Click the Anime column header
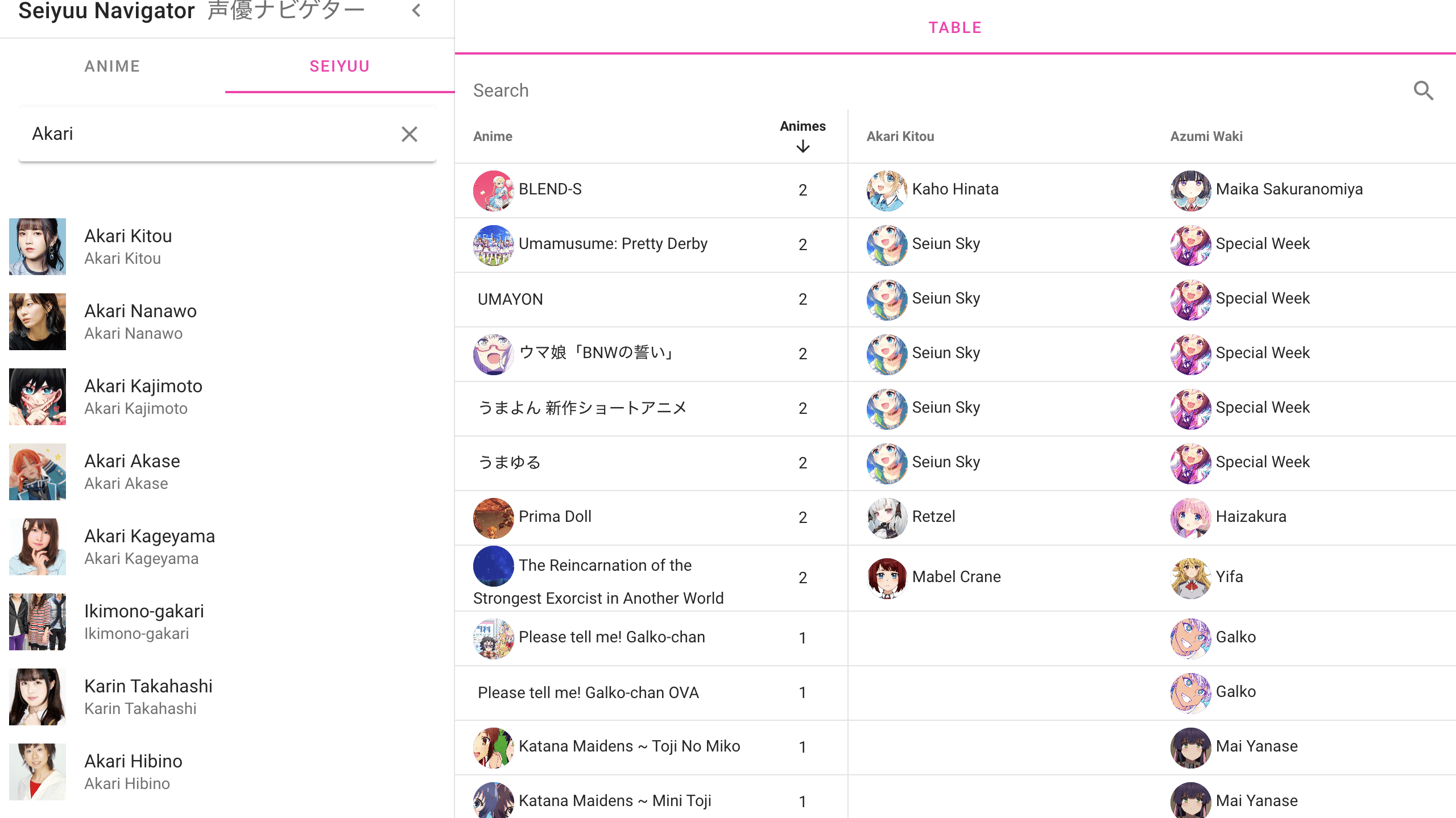Image resolution: width=1456 pixels, height=818 pixels. coord(493,136)
